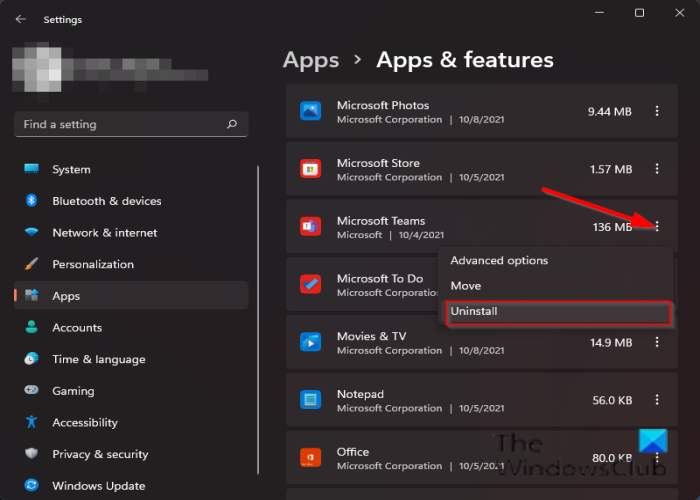This screenshot has height=500, width=700.
Task: Open more options for Microsoft Store
Action: [x=657, y=170]
